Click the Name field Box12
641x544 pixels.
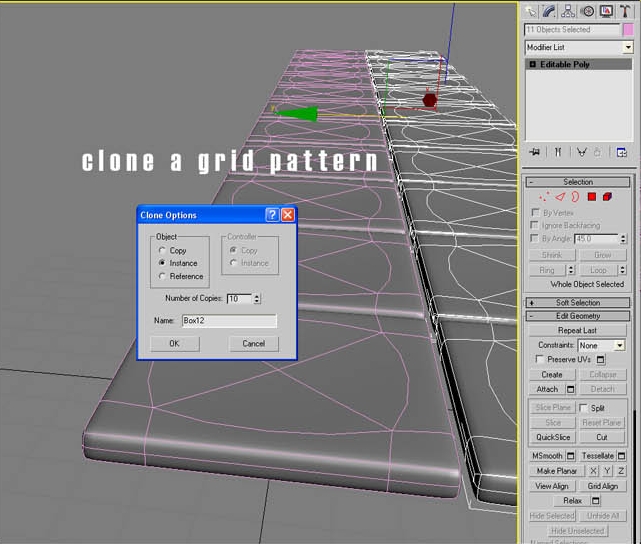coord(229,320)
